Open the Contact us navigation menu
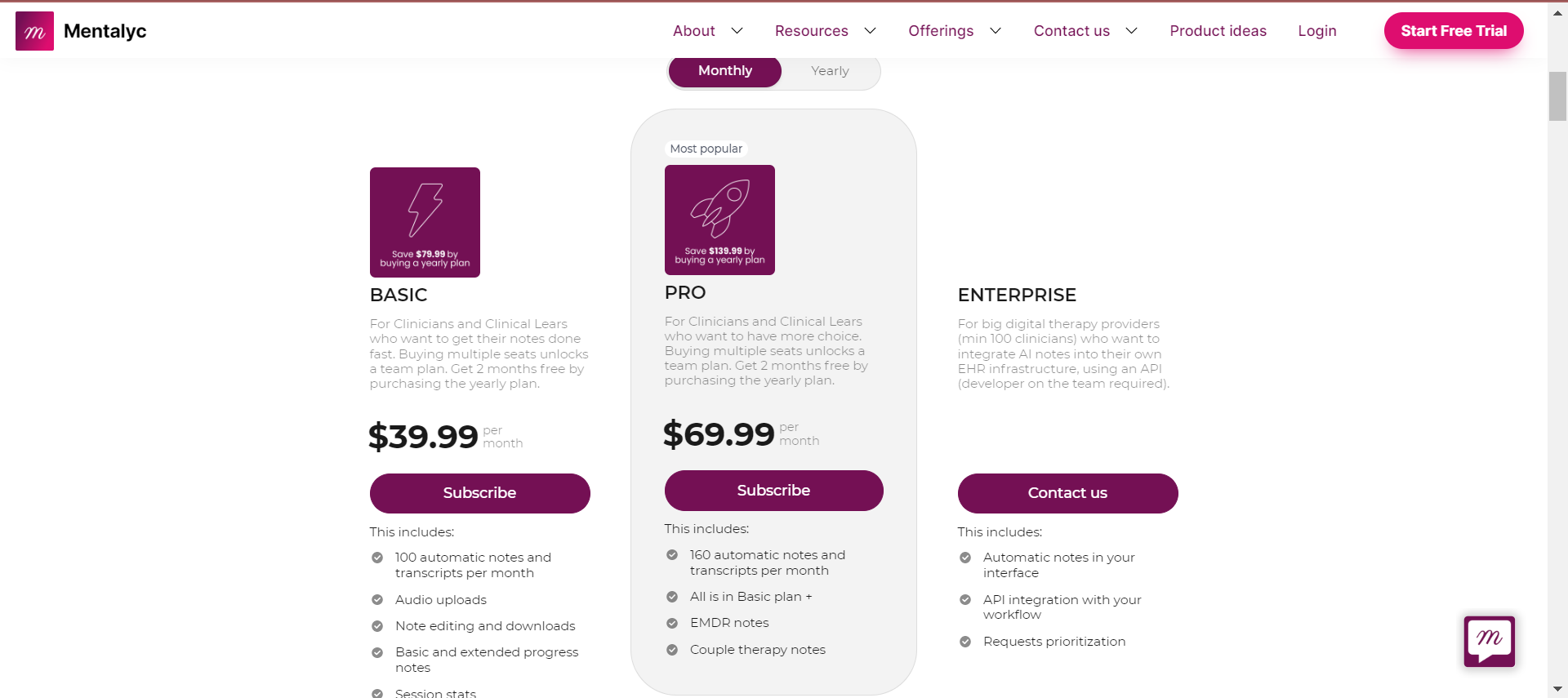Viewport: 1568px width, 698px height. click(1071, 31)
